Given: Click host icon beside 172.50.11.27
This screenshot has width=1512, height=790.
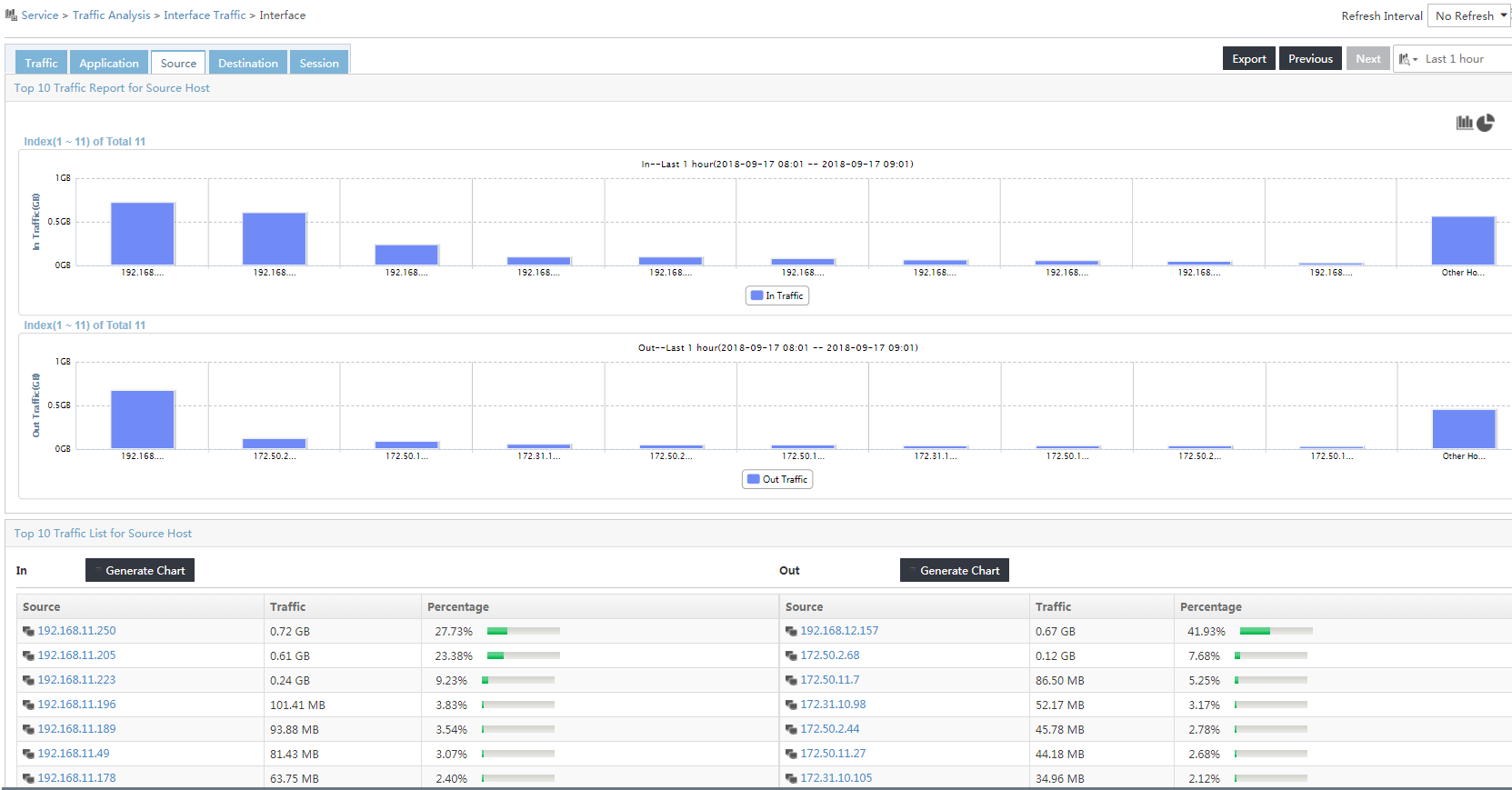Looking at the screenshot, I should pyautogui.click(x=792, y=754).
